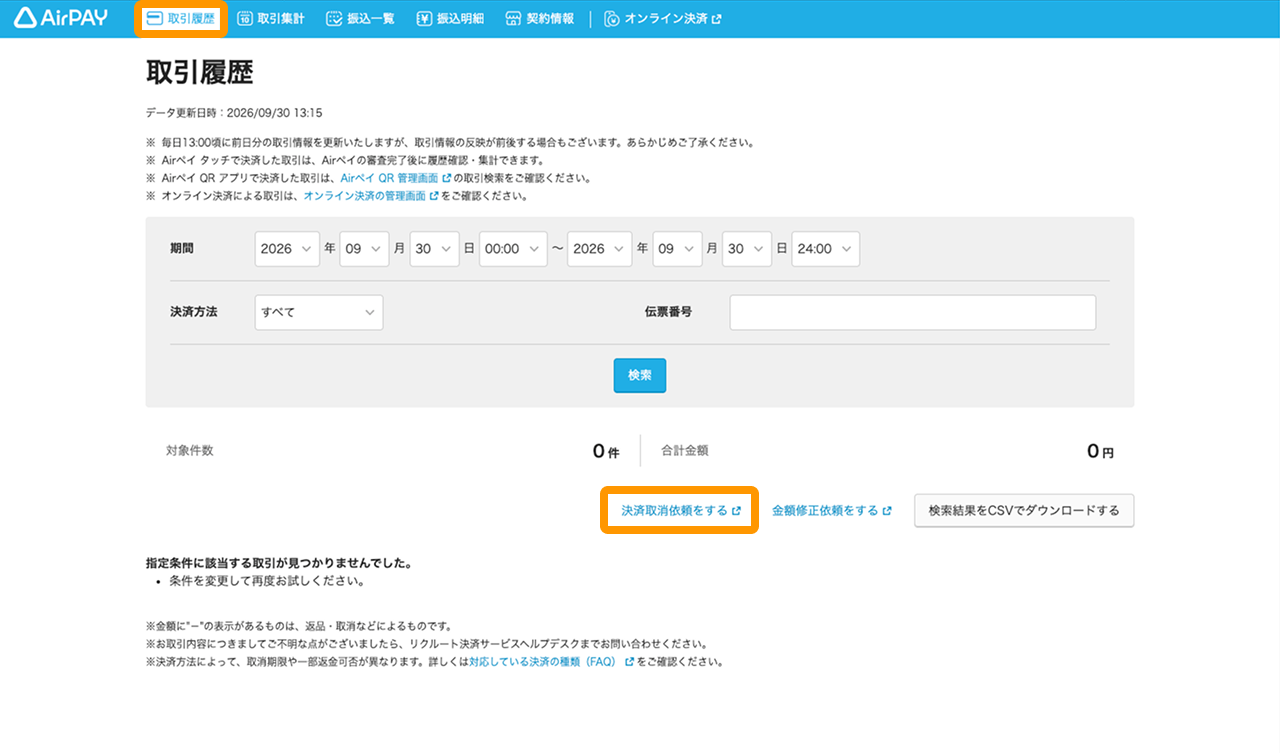Open the AirペイQR管理画面 link
Screen dimensions: 1280x753
pos(396,178)
